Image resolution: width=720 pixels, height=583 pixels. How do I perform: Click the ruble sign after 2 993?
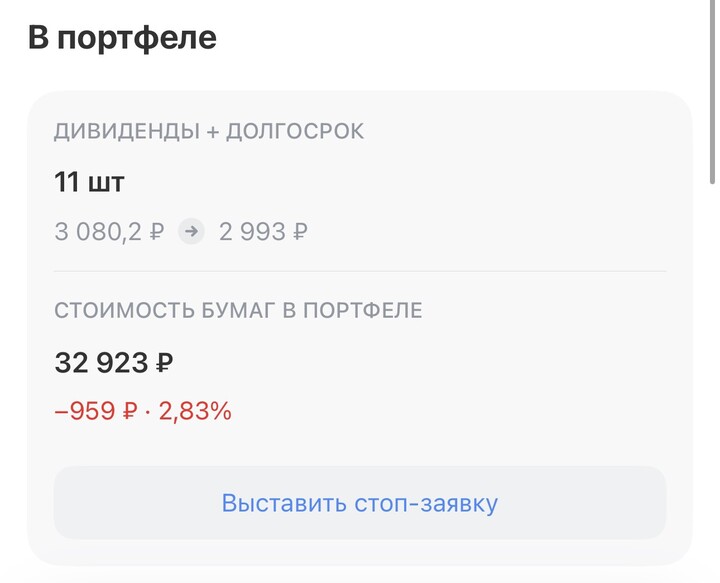click(x=299, y=232)
